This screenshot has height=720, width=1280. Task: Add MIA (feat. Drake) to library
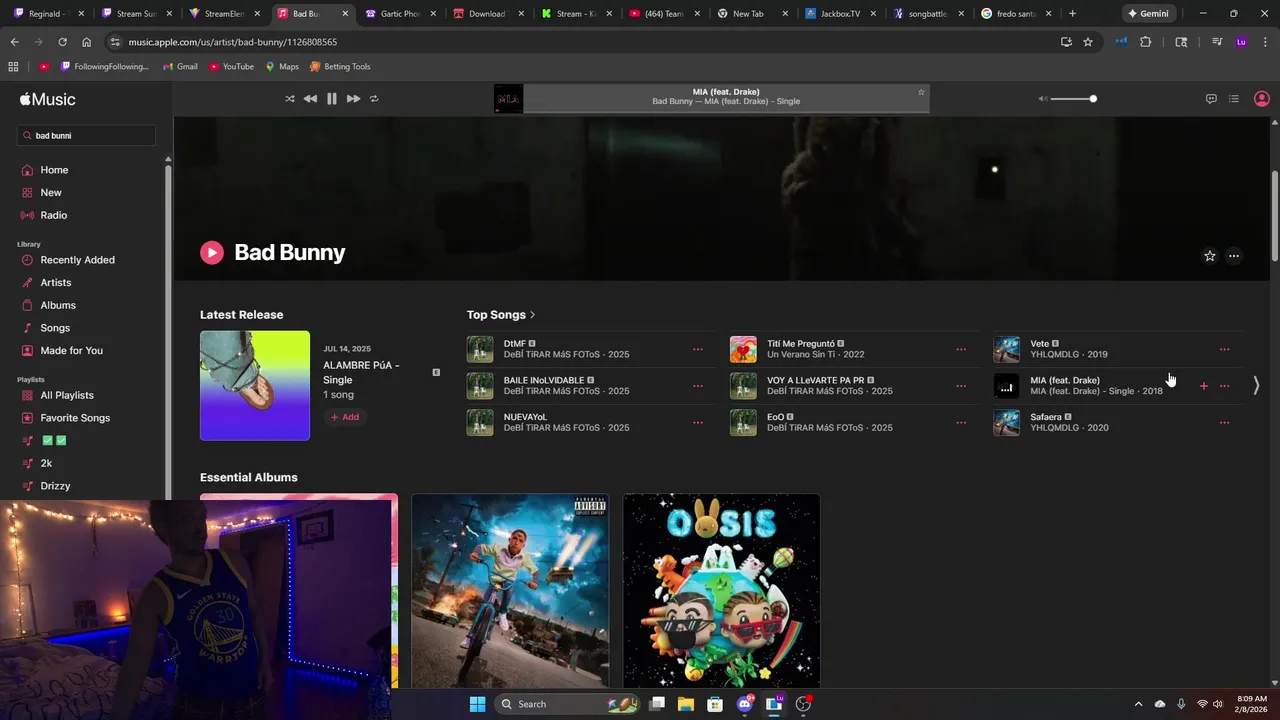(x=1203, y=386)
